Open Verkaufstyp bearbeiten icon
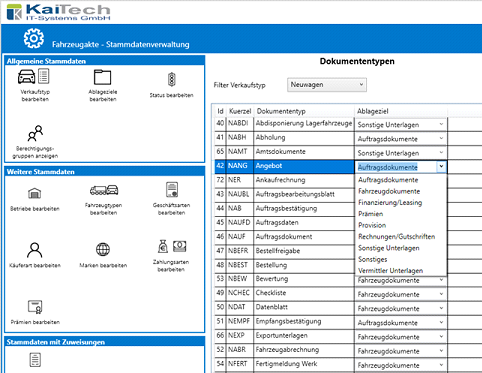Screen dimensions: 482x373 coord(34,77)
